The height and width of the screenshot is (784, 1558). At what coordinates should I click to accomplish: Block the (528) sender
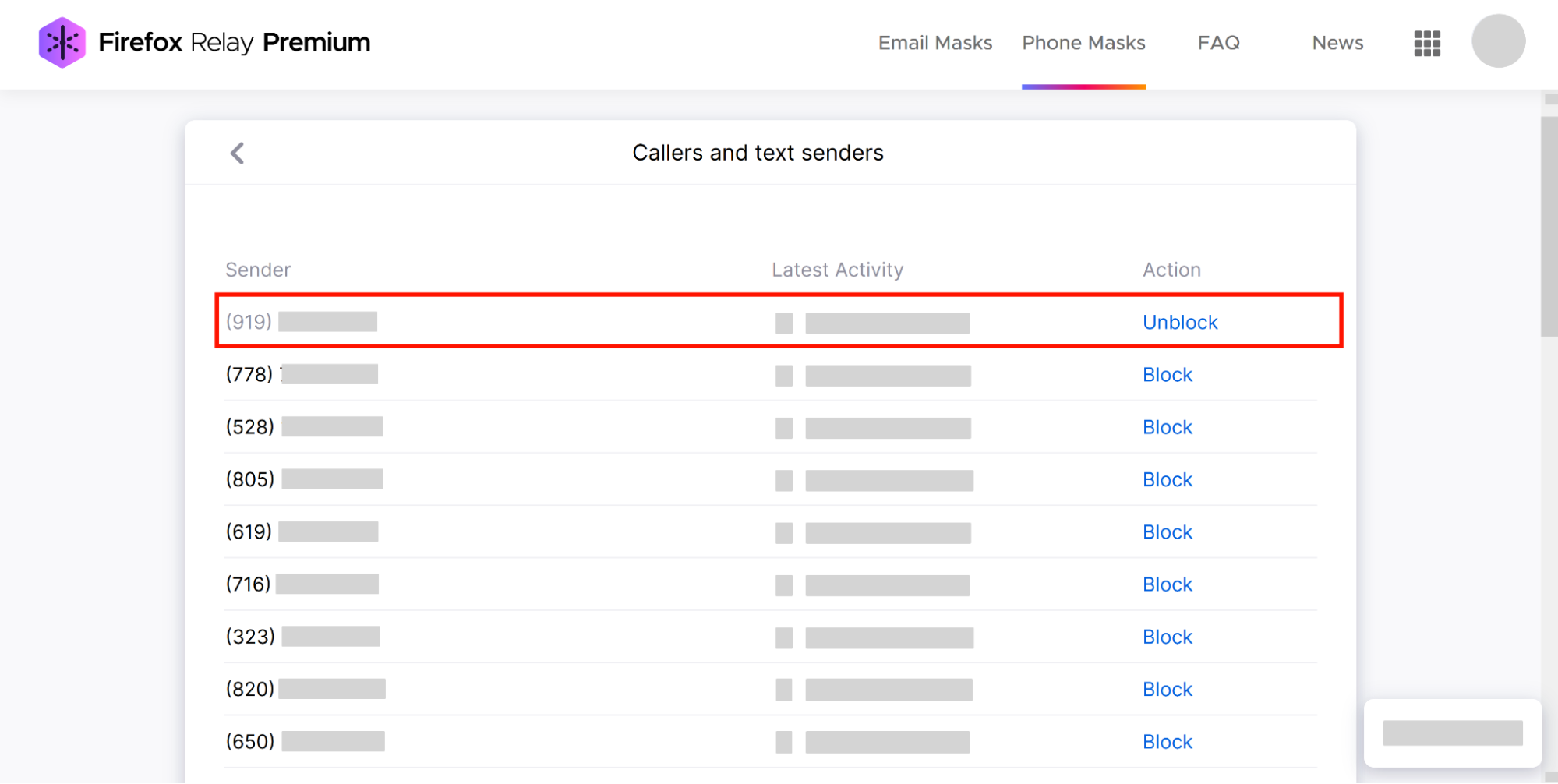coord(1167,427)
